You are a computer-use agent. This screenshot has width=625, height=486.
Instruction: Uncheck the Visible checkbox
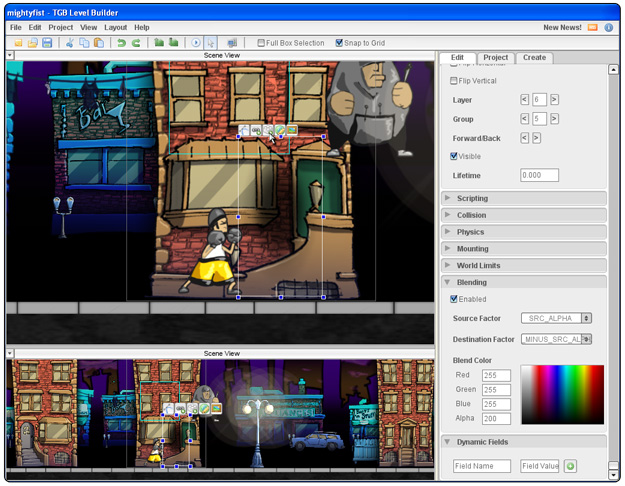pos(454,156)
